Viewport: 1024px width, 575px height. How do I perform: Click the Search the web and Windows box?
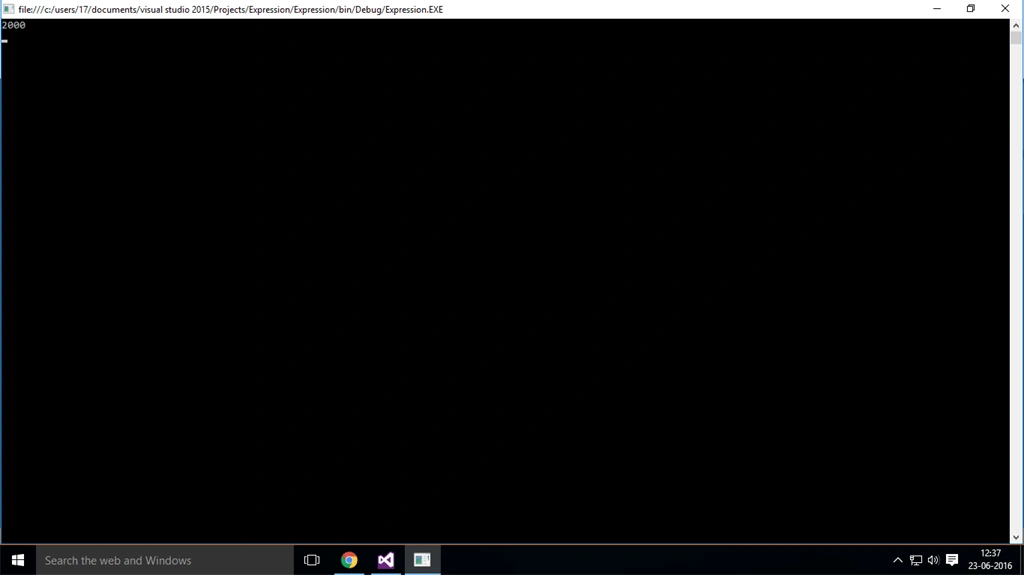[165, 560]
